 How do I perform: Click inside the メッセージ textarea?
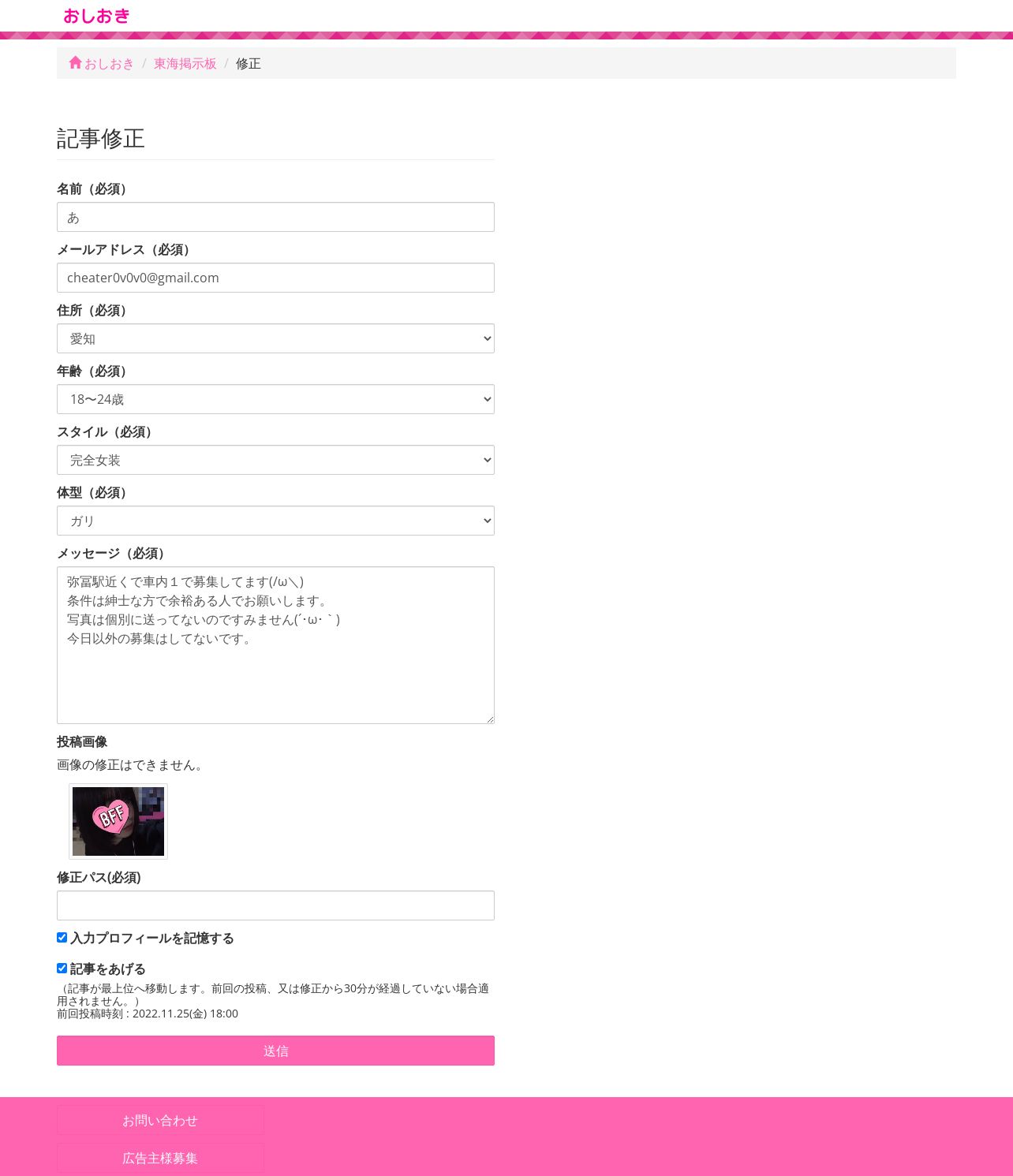click(275, 645)
